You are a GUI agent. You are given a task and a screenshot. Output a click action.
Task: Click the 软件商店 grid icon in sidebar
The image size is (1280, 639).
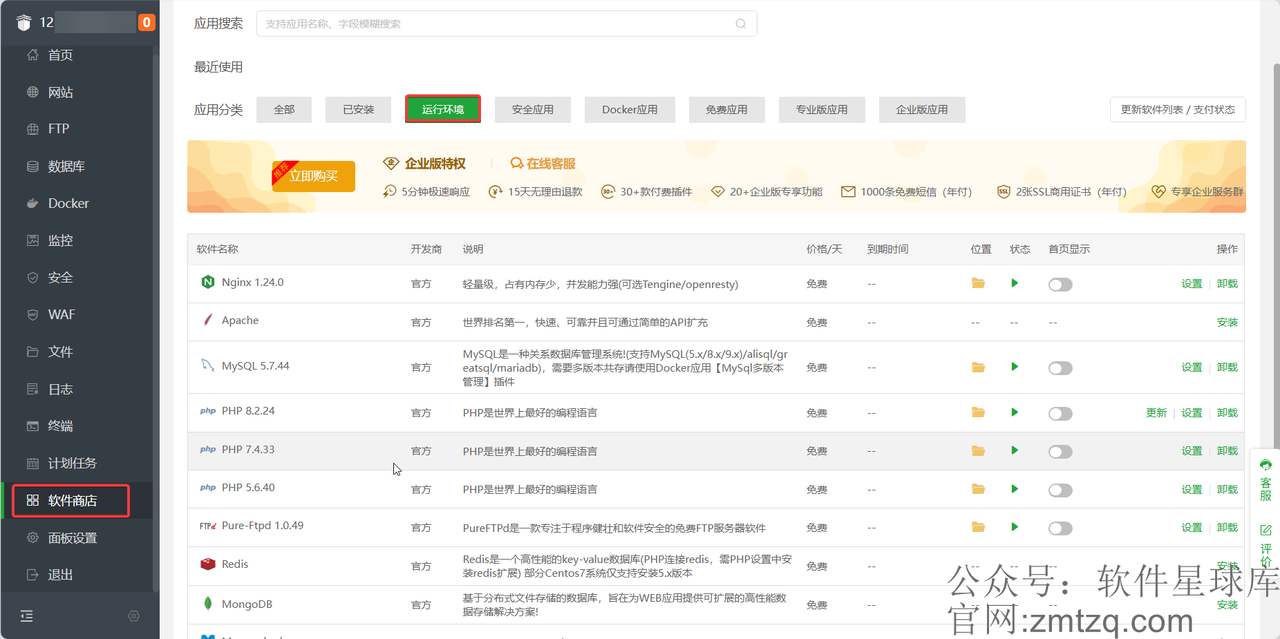[32, 500]
